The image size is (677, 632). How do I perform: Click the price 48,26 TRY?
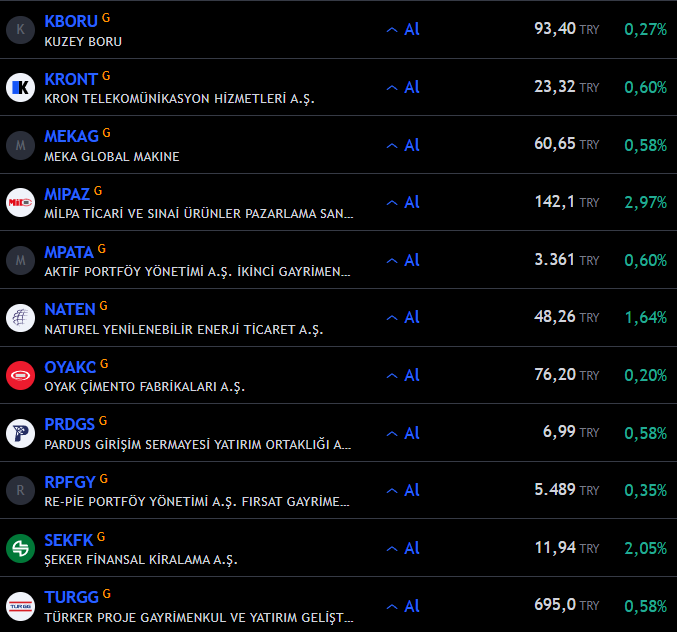click(566, 317)
